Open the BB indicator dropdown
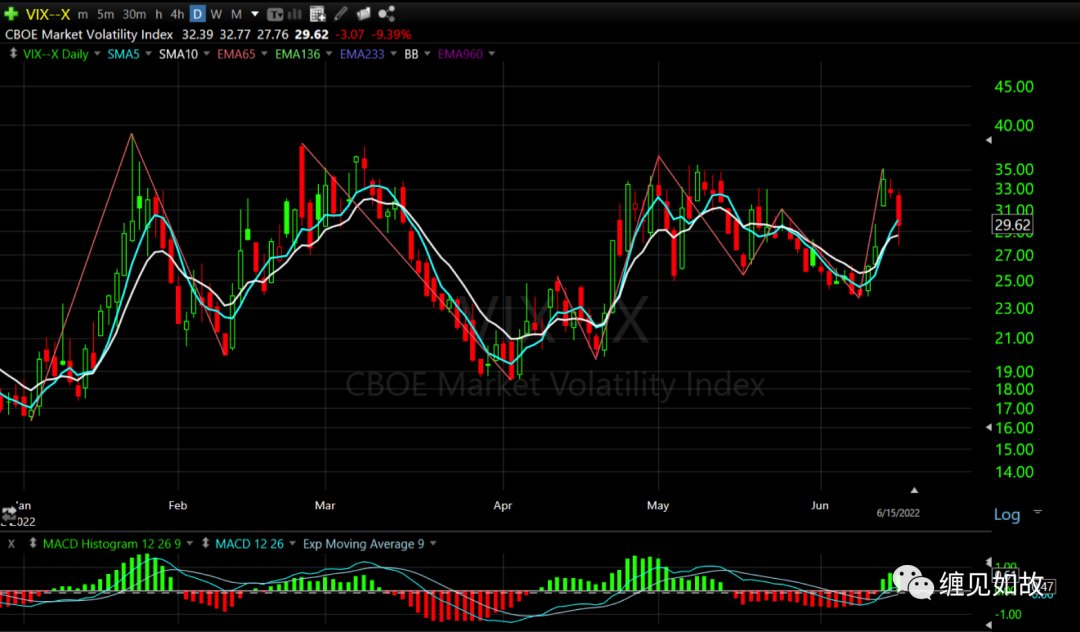 [427, 54]
